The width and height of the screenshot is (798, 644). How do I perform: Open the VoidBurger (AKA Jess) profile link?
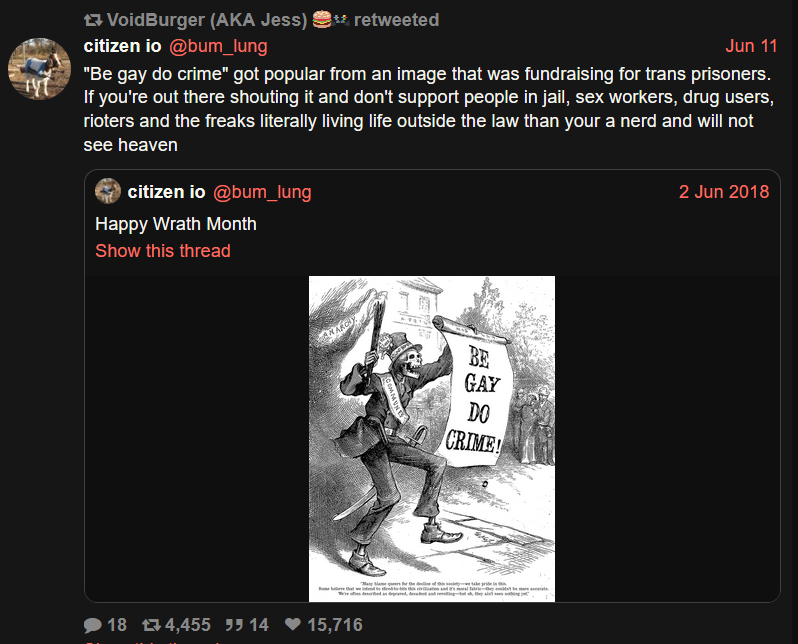(x=207, y=20)
